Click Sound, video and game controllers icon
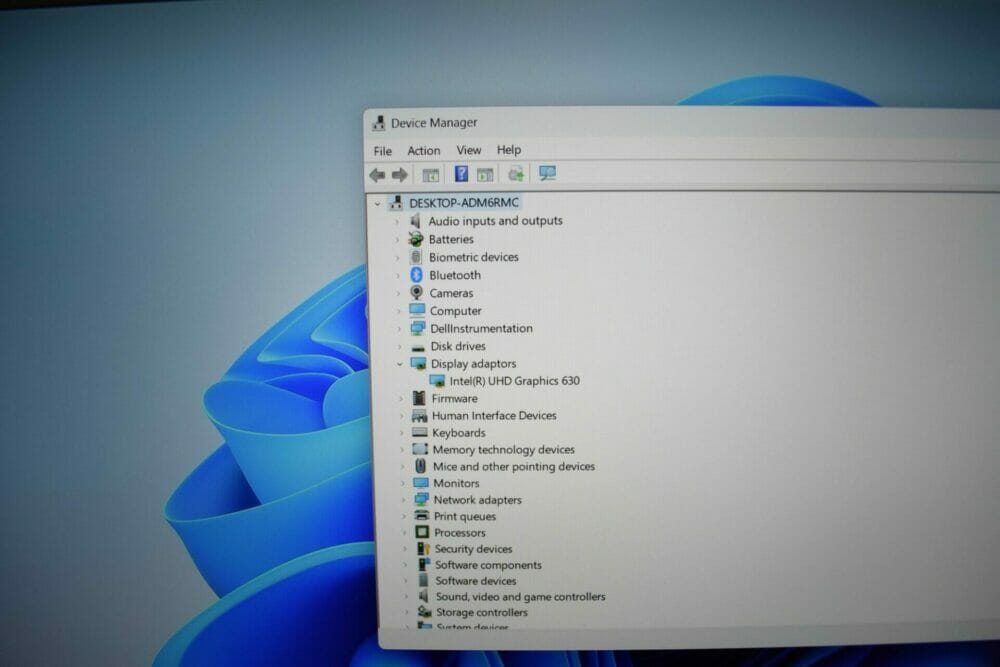This screenshot has width=1000, height=667. [x=423, y=596]
